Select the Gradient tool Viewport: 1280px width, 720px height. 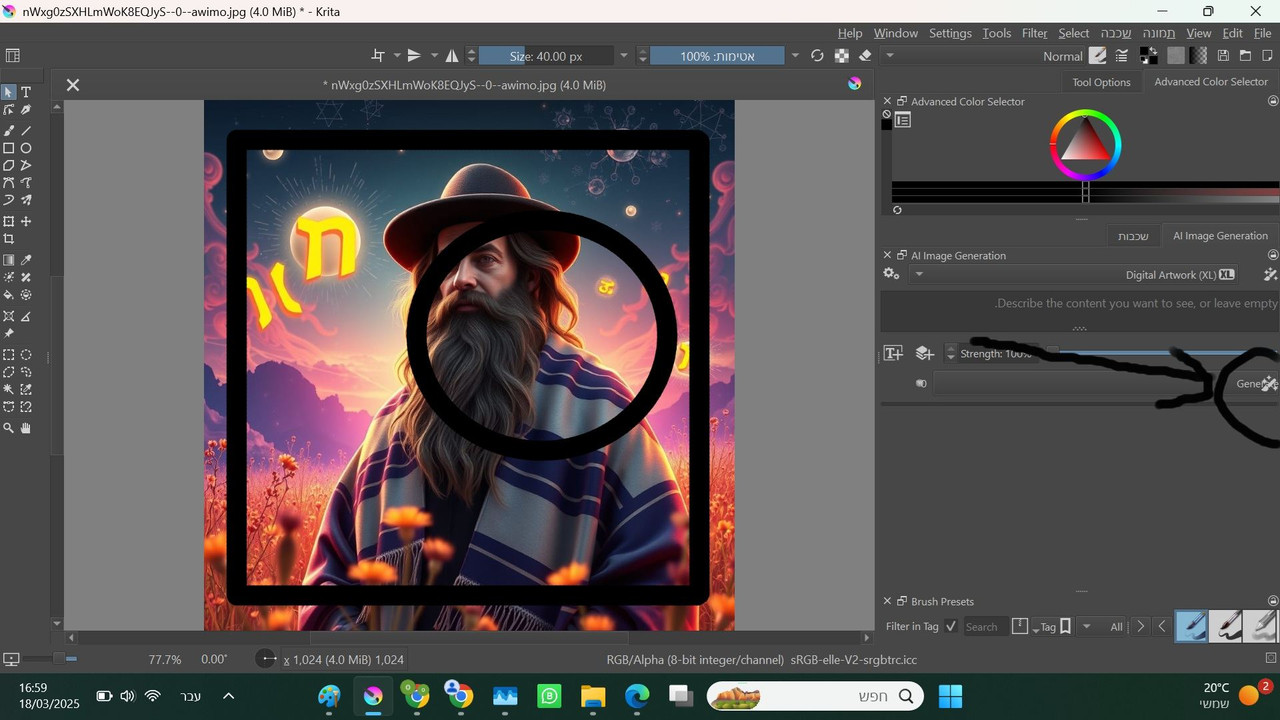pyautogui.click(x=9, y=260)
